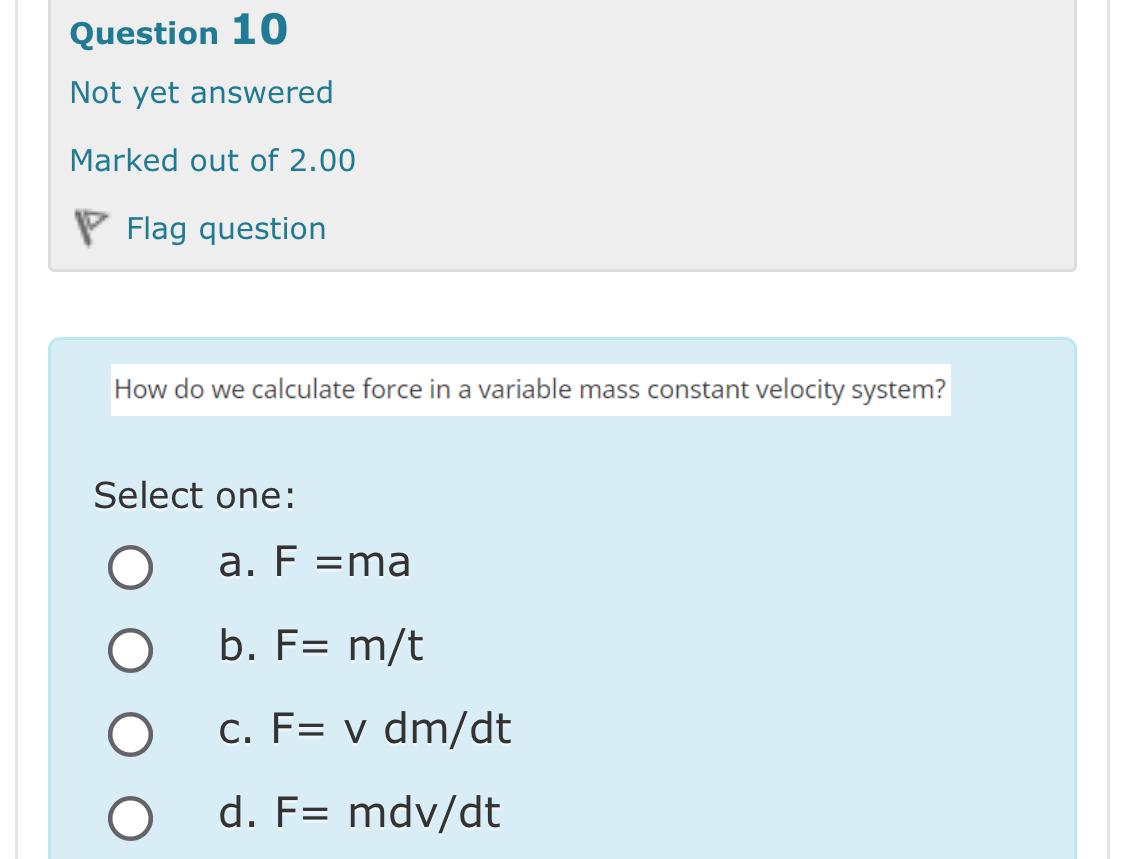Click the radio circle next to F =ma
1125x859 pixels.
point(131,566)
